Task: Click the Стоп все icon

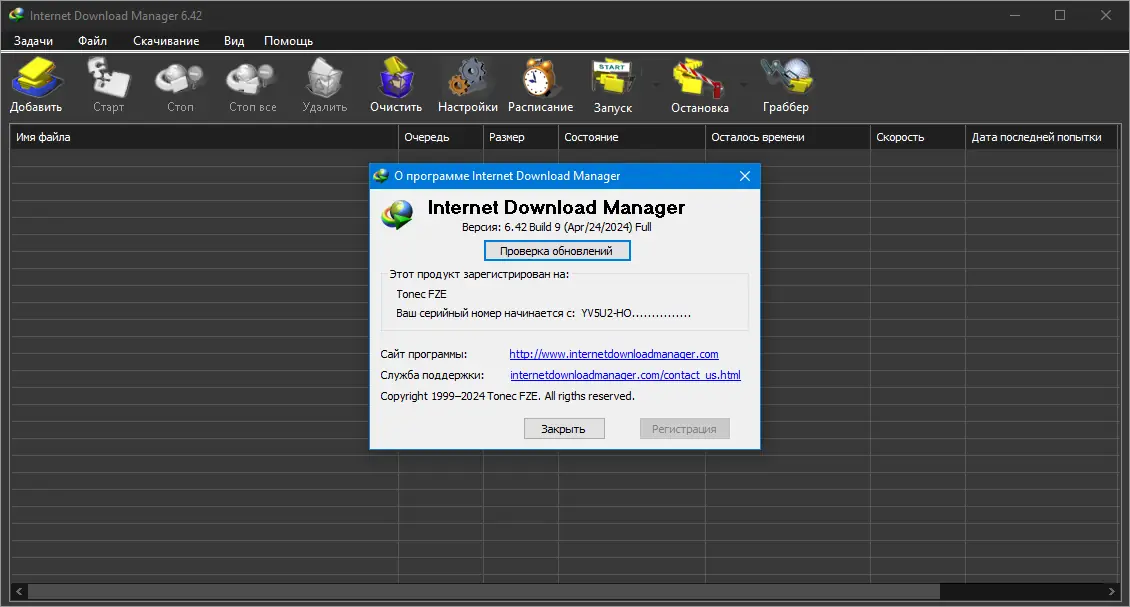Action: 250,80
